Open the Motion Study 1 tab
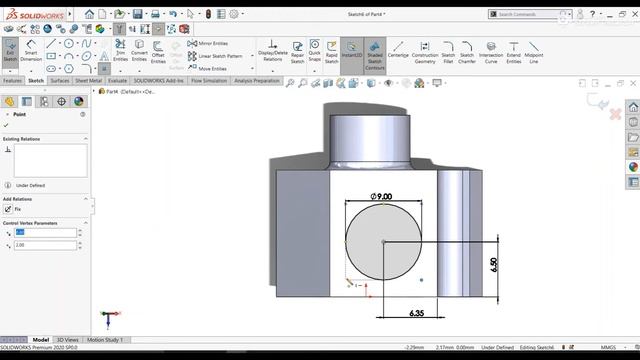 (105, 340)
